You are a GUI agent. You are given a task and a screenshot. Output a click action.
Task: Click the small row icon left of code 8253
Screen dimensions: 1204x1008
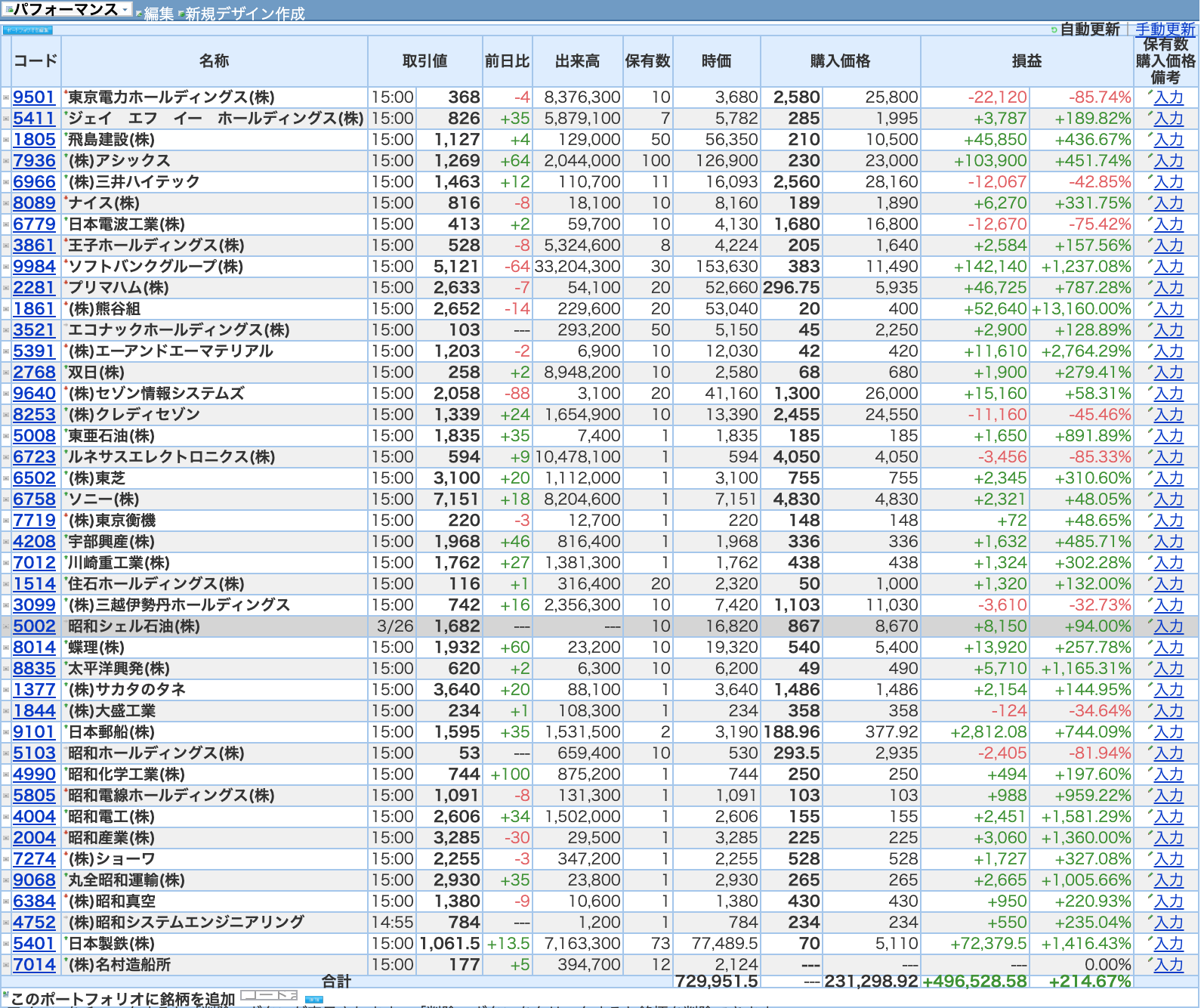click(x=6, y=415)
